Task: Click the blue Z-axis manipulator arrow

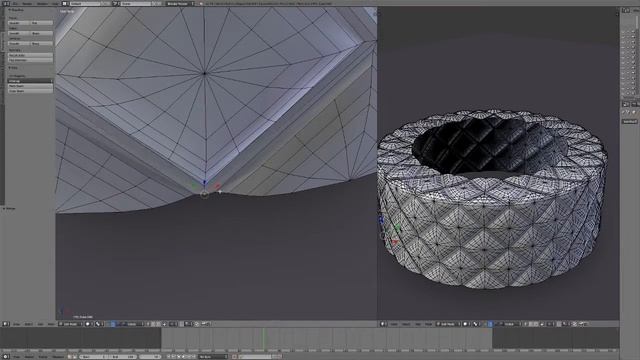Action: click(x=204, y=181)
